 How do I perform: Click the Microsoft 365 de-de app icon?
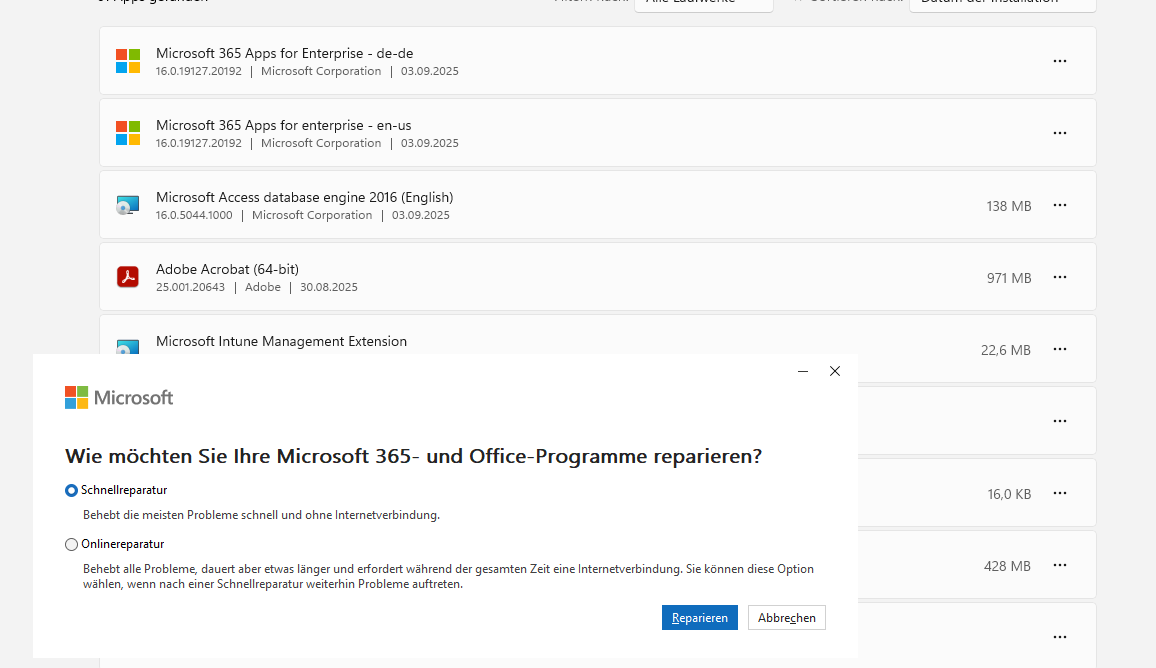[128, 61]
